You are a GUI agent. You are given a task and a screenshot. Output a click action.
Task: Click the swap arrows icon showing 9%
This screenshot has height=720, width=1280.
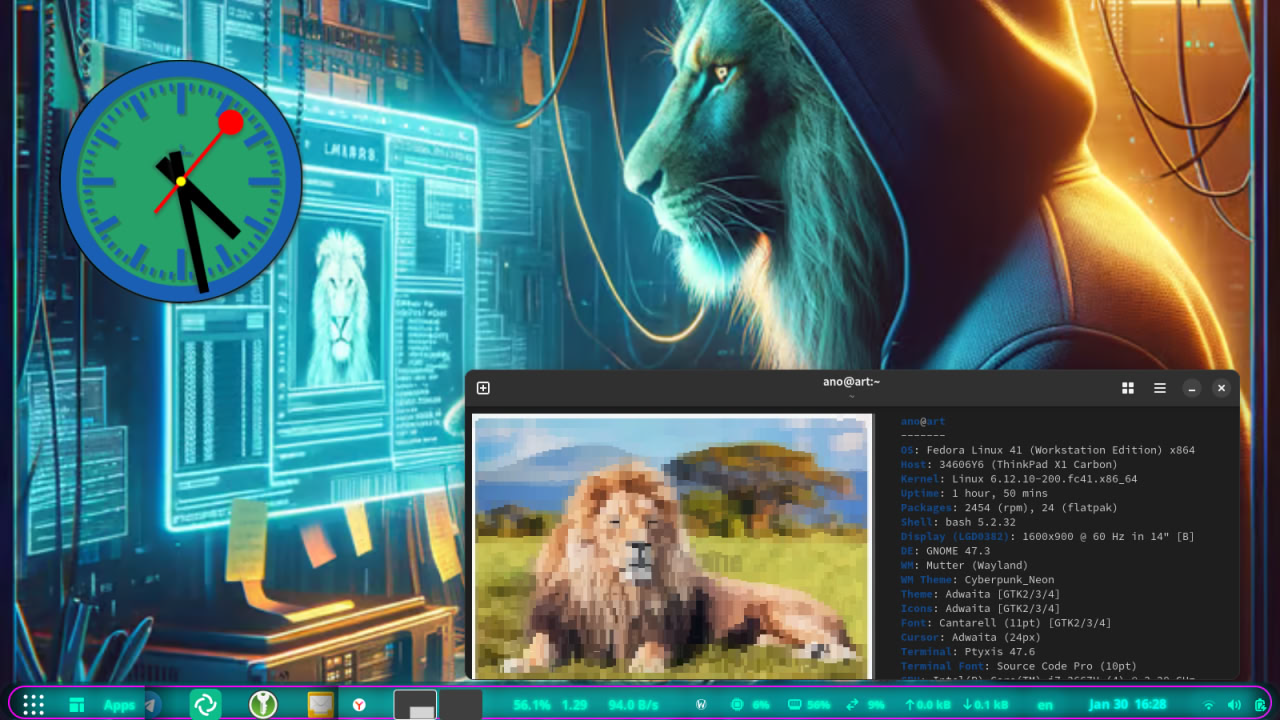pyautogui.click(x=852, y=705)
